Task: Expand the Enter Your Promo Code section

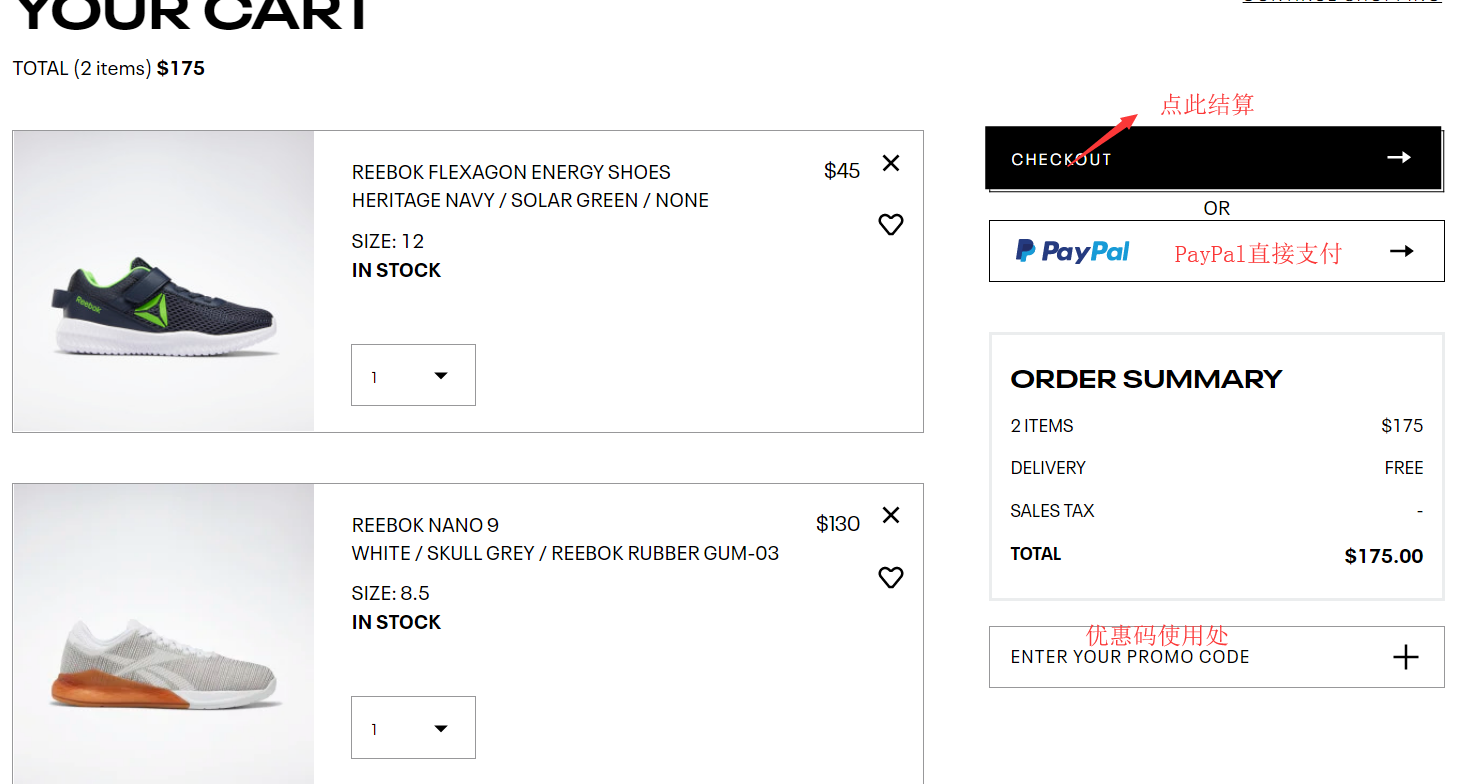Action: (1130, 657)
